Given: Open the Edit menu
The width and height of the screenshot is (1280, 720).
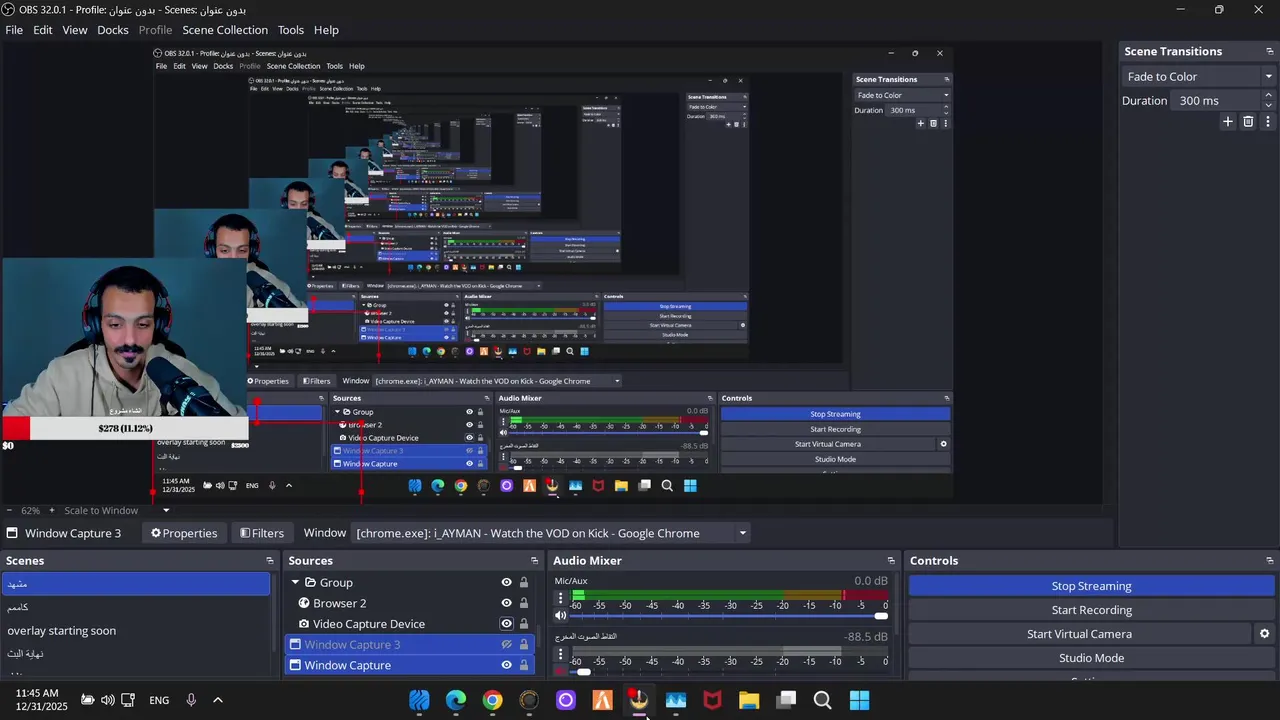Looking at the screenshot, I should [42, 30].
